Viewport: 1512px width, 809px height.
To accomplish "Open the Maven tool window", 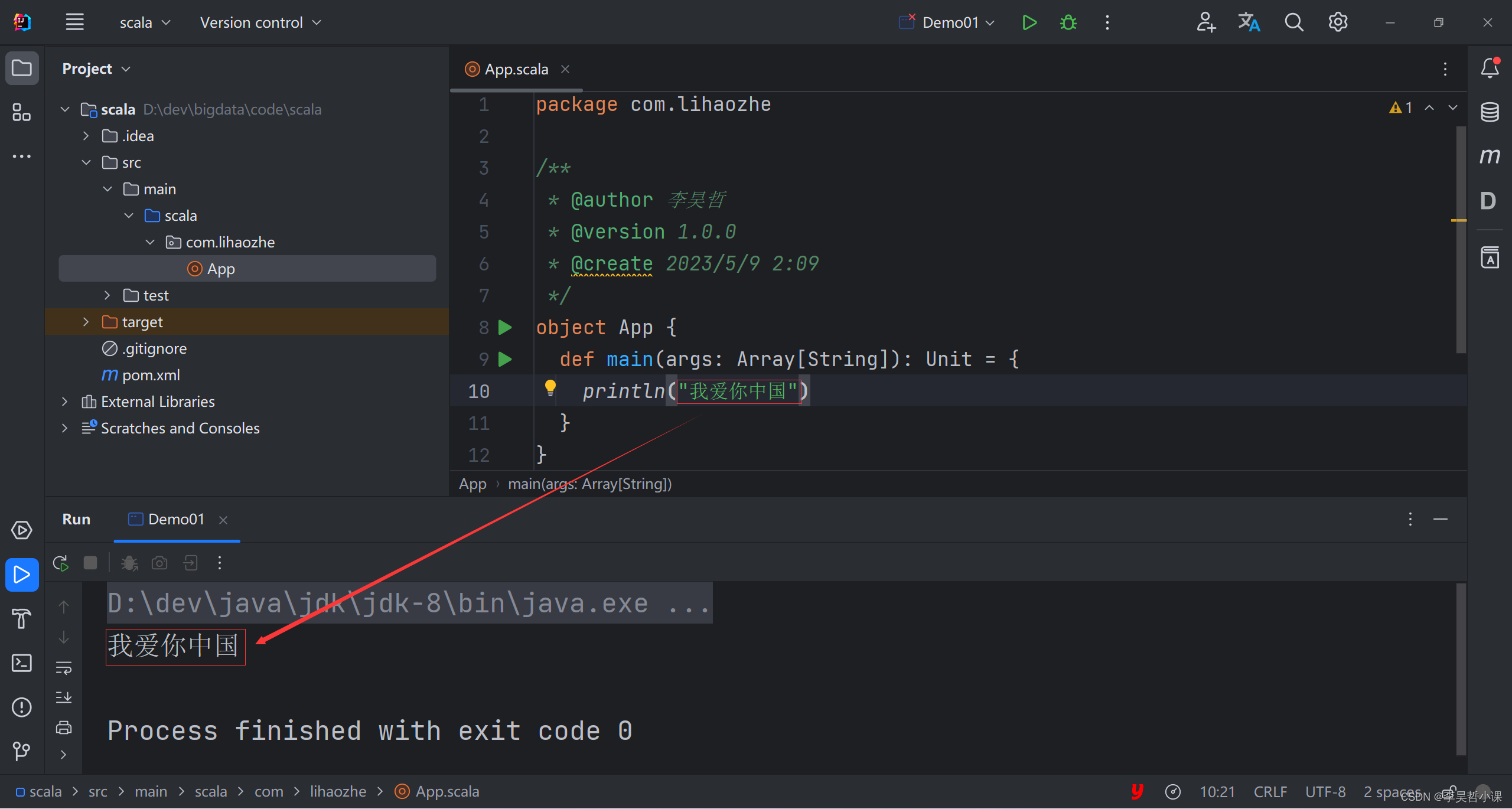I will 1490,156.
